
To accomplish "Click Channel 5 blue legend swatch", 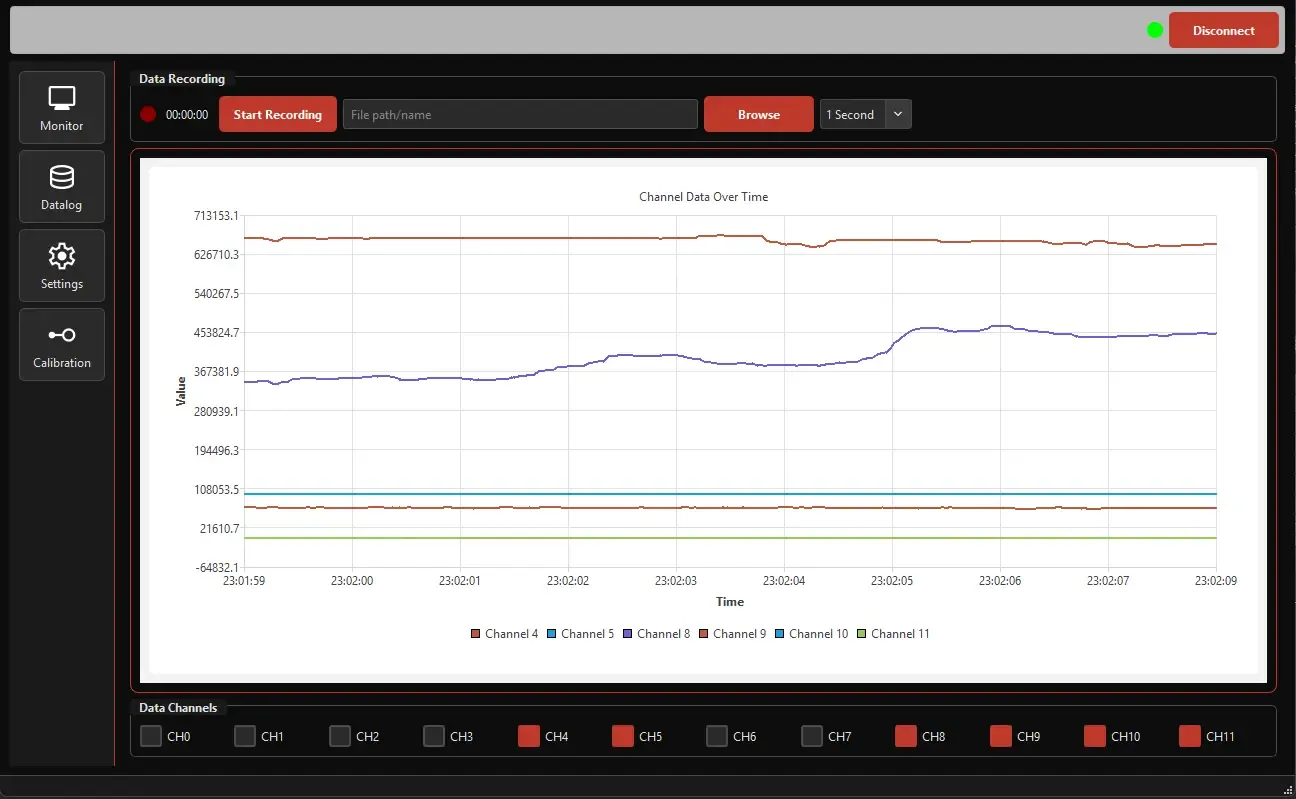I will [x=552, y=634].
